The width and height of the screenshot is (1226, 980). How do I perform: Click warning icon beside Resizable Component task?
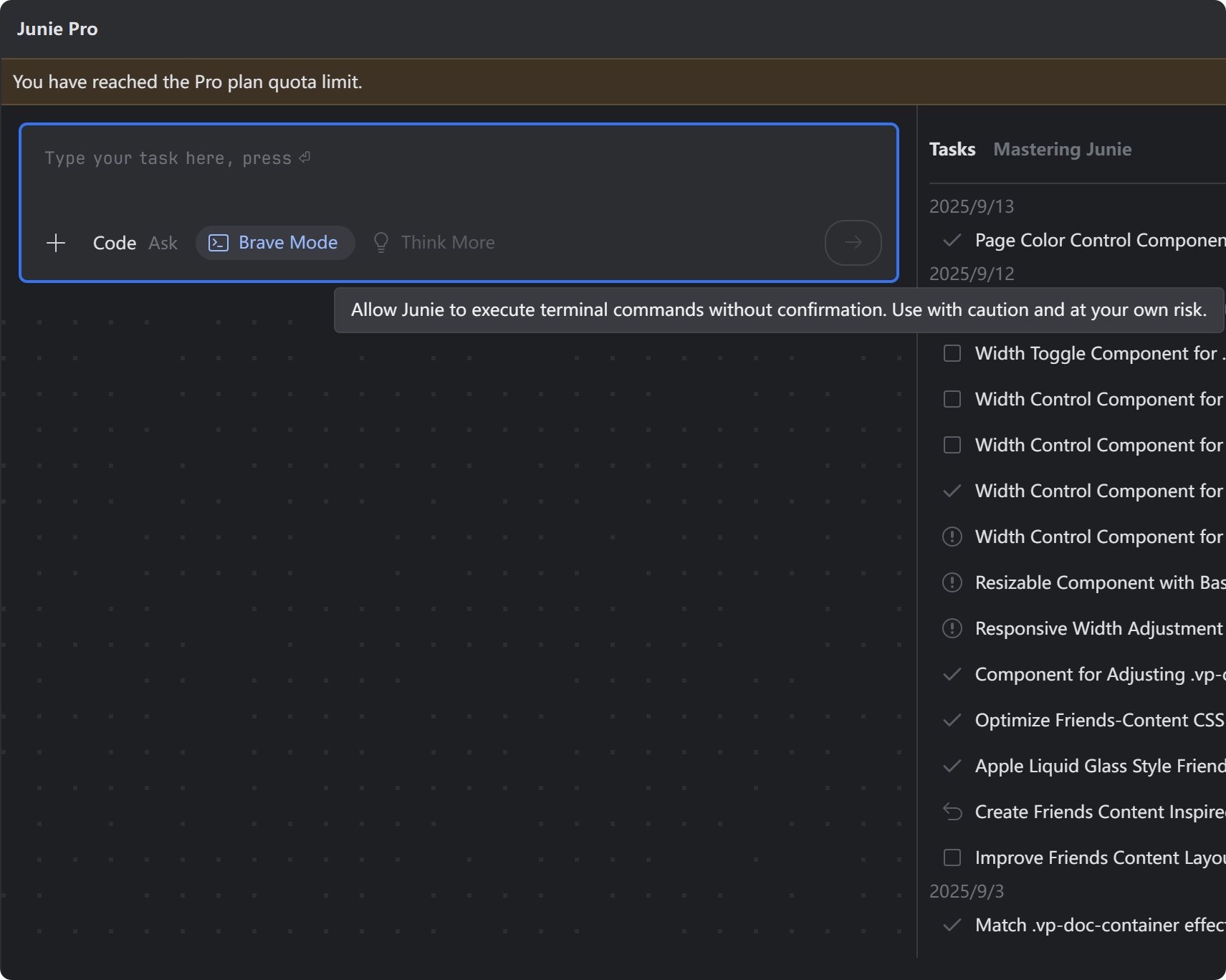tap(952, 582)
